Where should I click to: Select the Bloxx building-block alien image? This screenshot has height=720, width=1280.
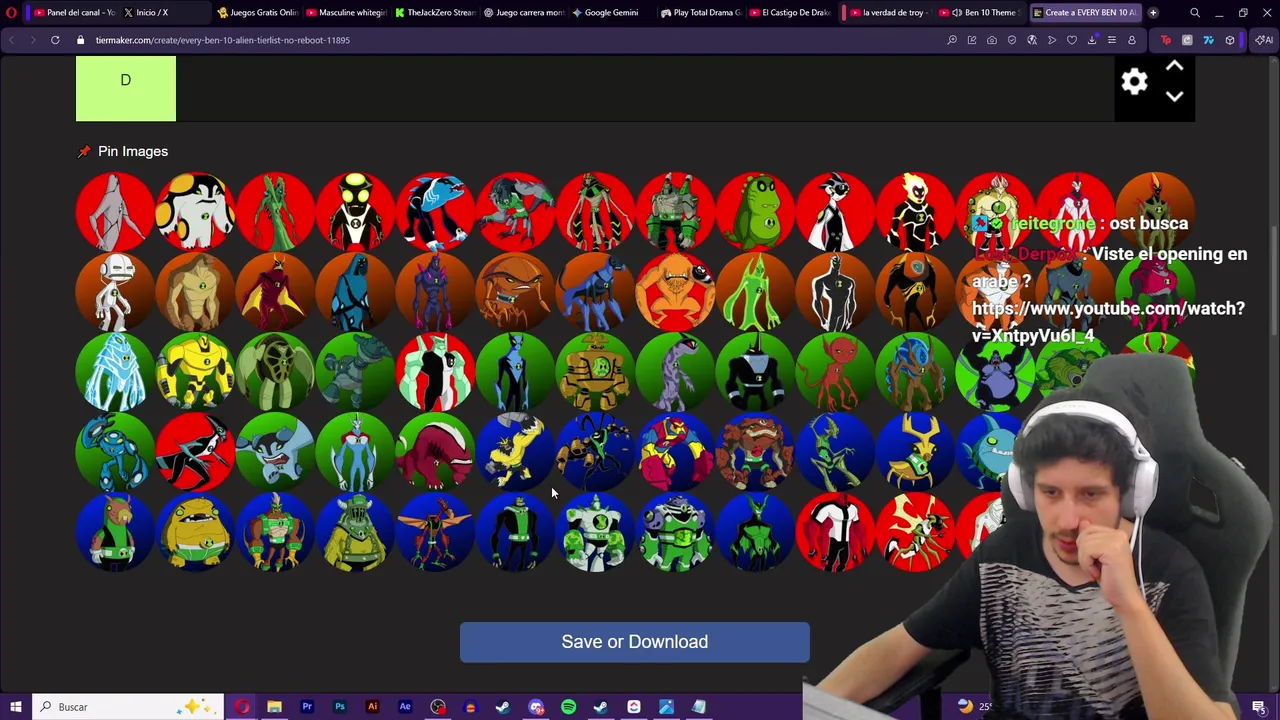676,451
